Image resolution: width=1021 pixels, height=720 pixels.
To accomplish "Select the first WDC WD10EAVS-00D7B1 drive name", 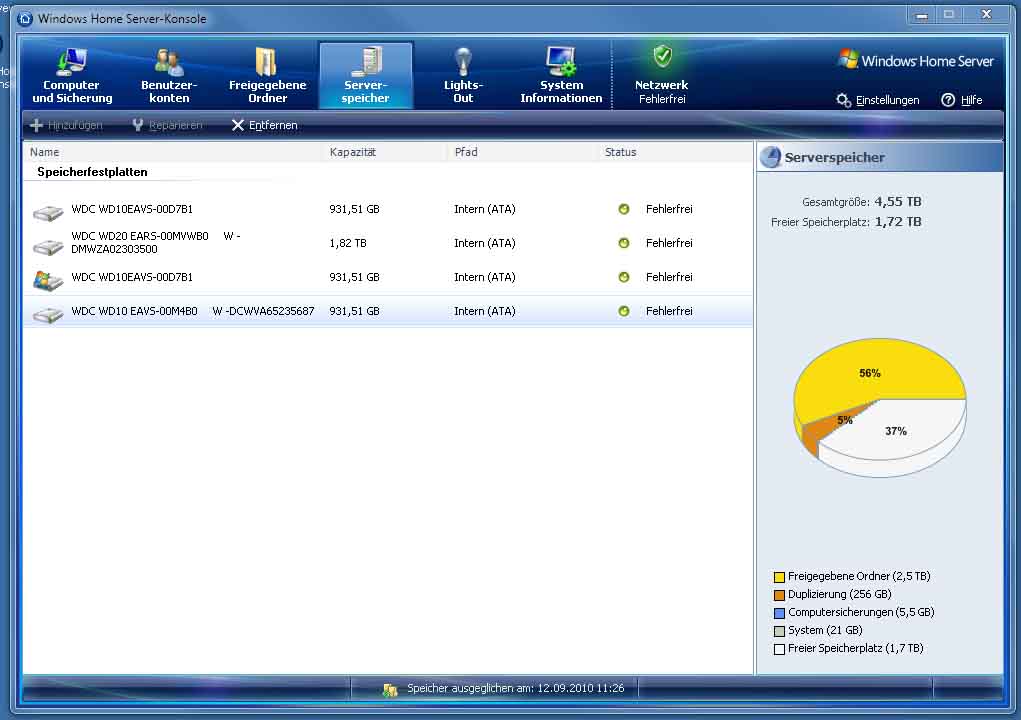I will [132, 209].
